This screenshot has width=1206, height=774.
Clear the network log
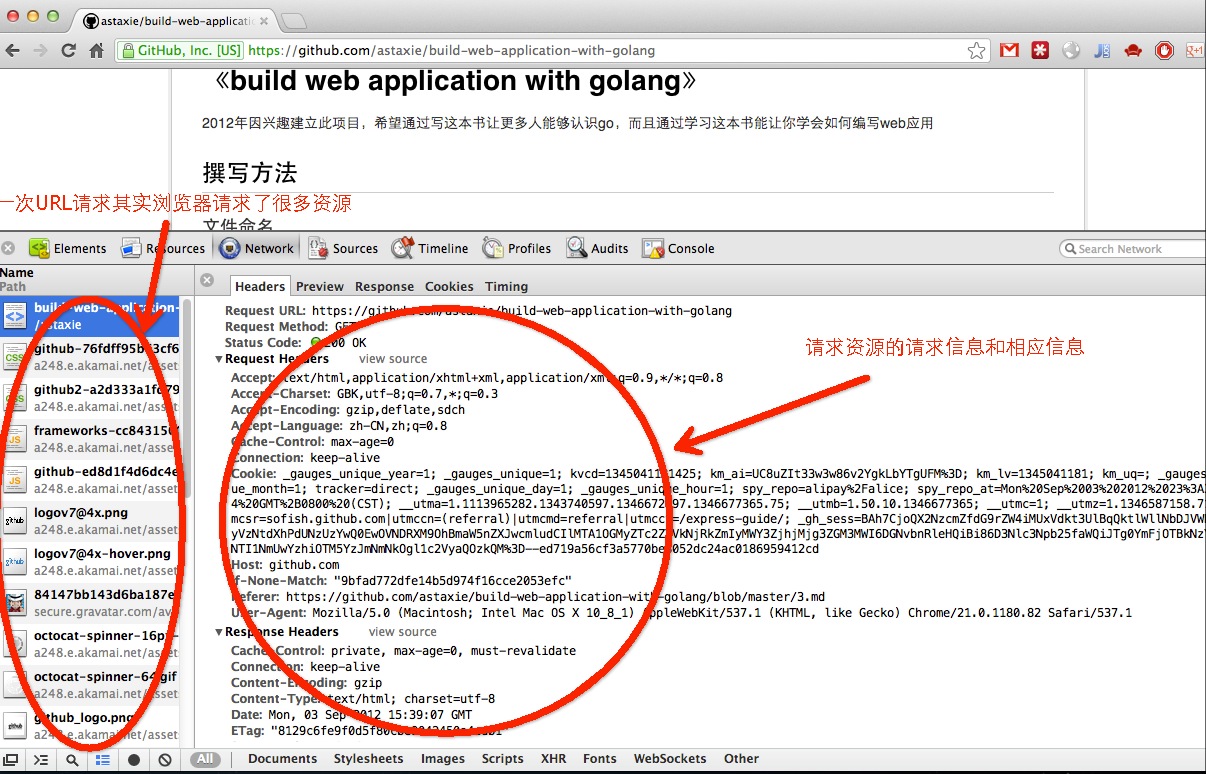pyautogui.click(x=165, y=760)
